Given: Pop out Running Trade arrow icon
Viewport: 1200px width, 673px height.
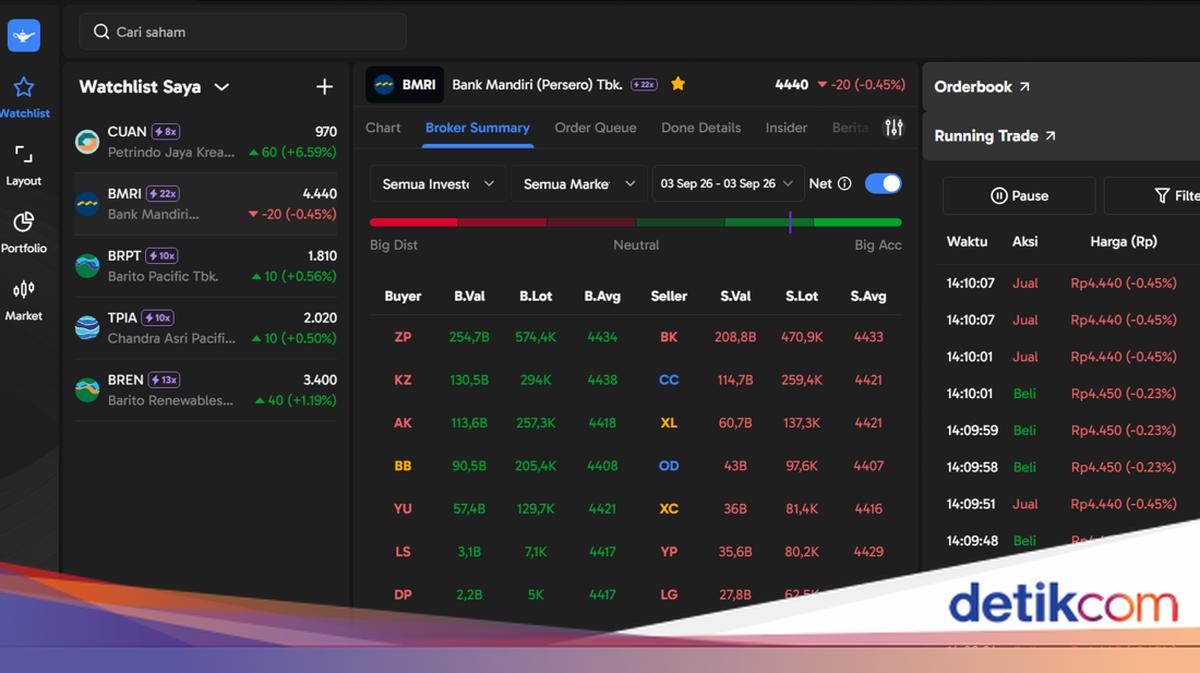Looking at the screenshot, I should 1050,136.
